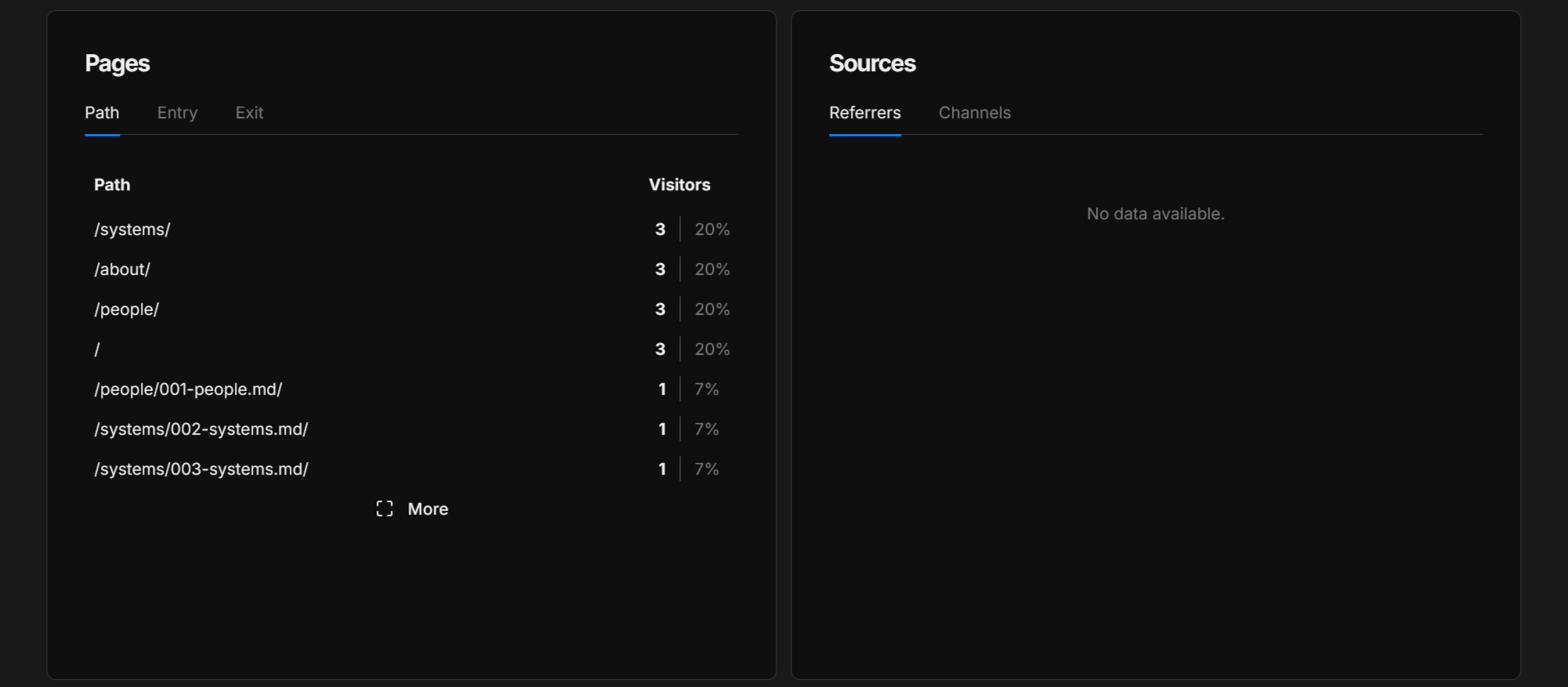Switch to the Entry tab
Image resolution: width=1568 pixels, height=687 pixels.
[x=177, y=113]
